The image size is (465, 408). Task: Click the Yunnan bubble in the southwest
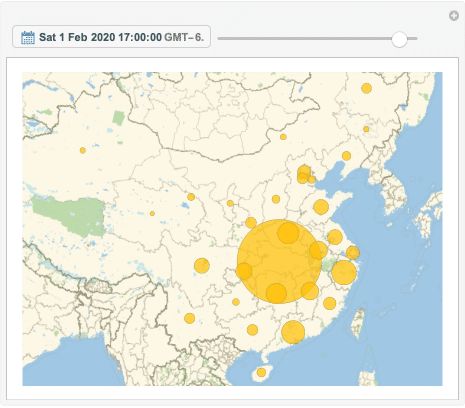click(190, 318)
